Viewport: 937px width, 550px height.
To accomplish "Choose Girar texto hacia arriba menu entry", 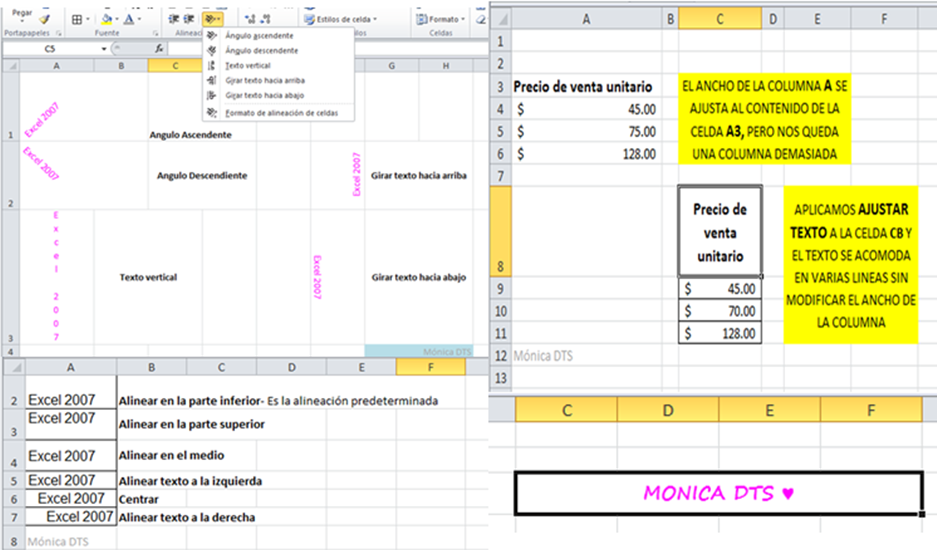I will pos(278,80).
